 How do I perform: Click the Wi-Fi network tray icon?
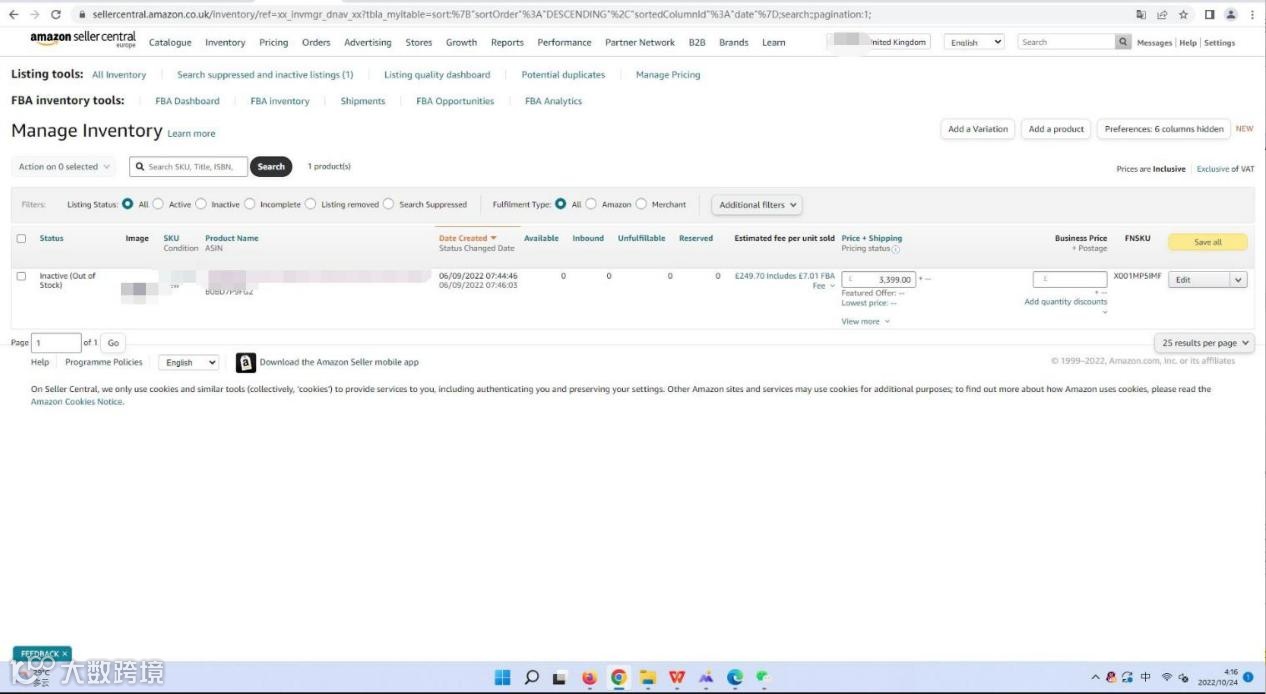1167,677
